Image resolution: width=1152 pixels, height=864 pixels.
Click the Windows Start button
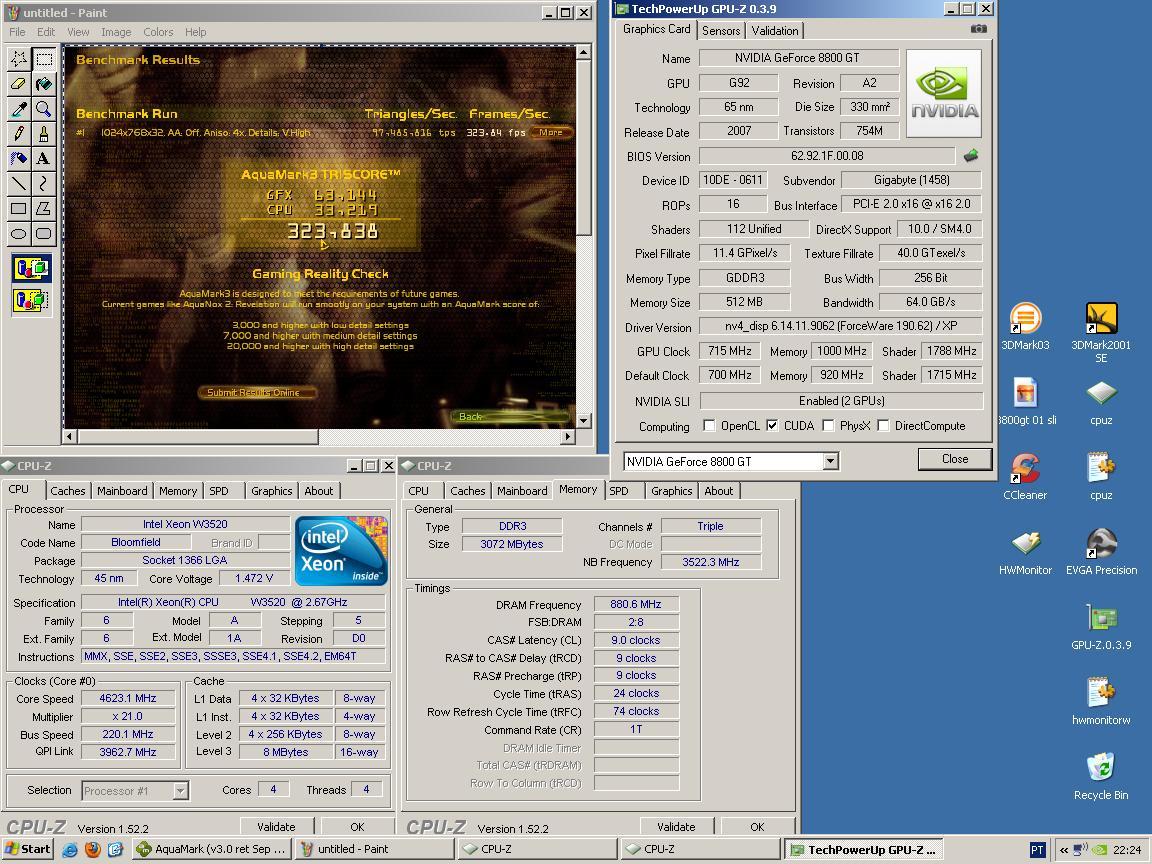click(28, 849)
